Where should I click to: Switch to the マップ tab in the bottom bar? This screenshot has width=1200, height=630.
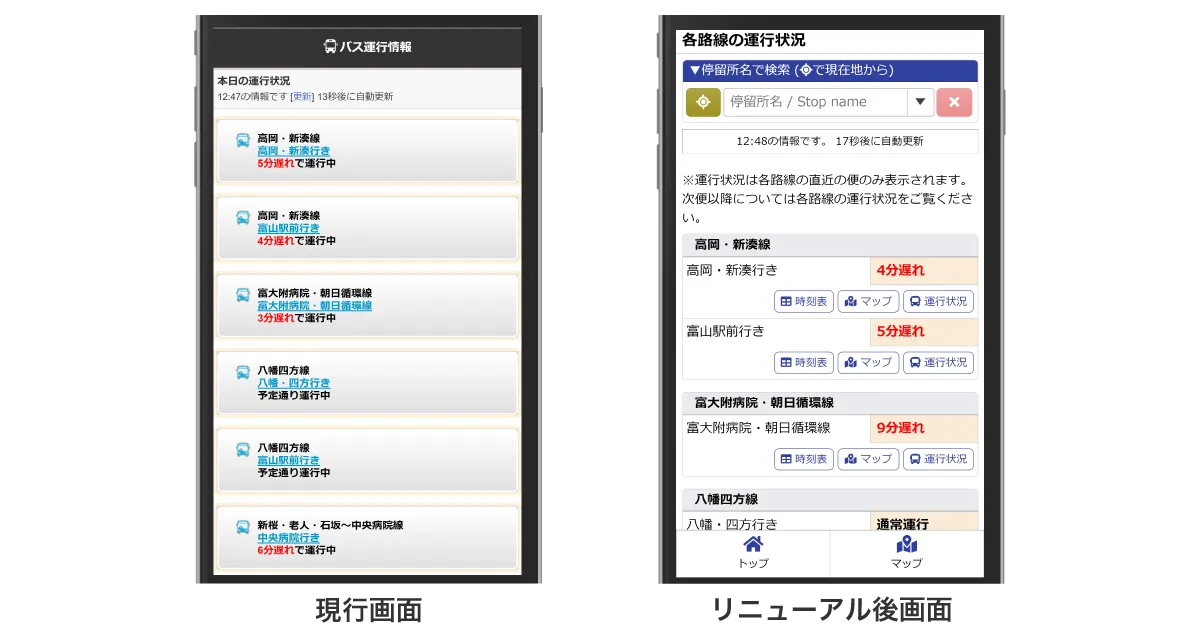(x=907, y=553)
